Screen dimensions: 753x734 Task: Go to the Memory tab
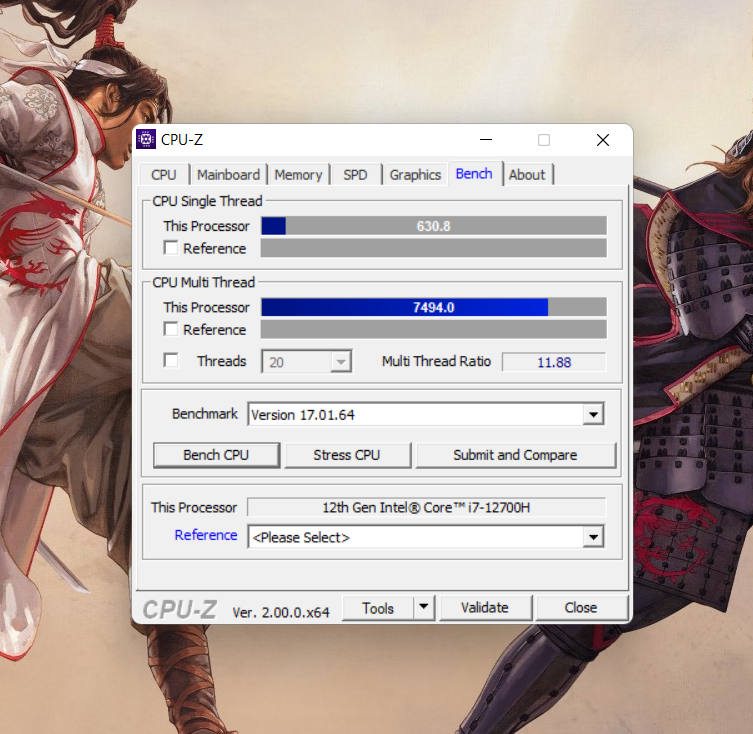point(298,175)
